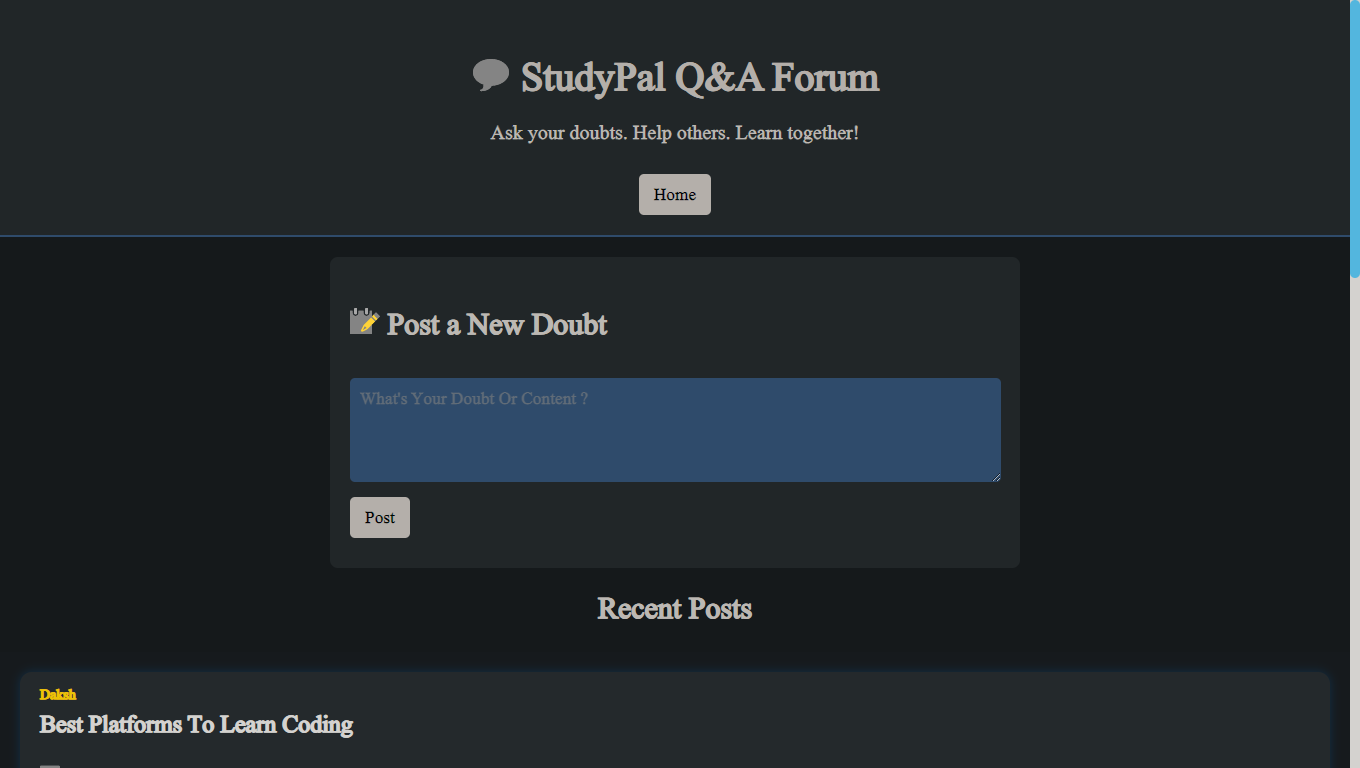This screenshot has height=768, width=1360.
Task: Click the memo pencil icon beside Post a New Doubt
Action: click(x=364, y=321)
